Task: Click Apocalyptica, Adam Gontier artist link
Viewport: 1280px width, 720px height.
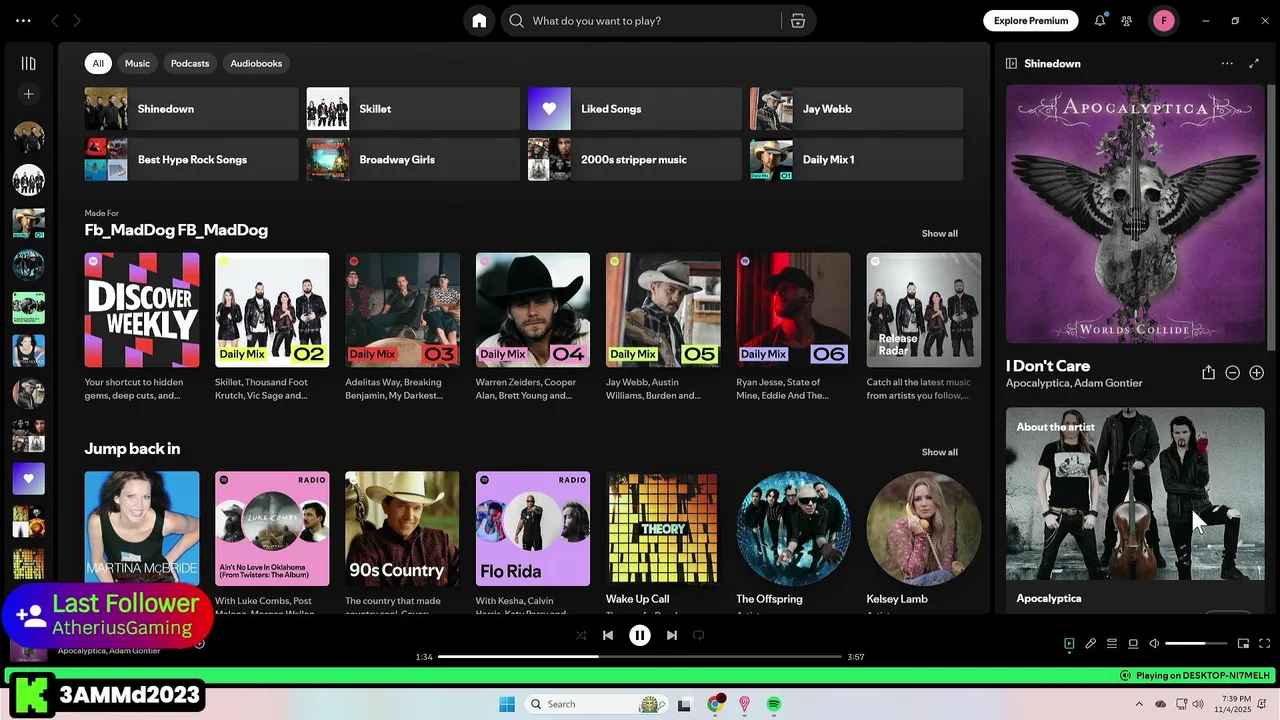Action: pyautogui.click(x=1074, y=383)
